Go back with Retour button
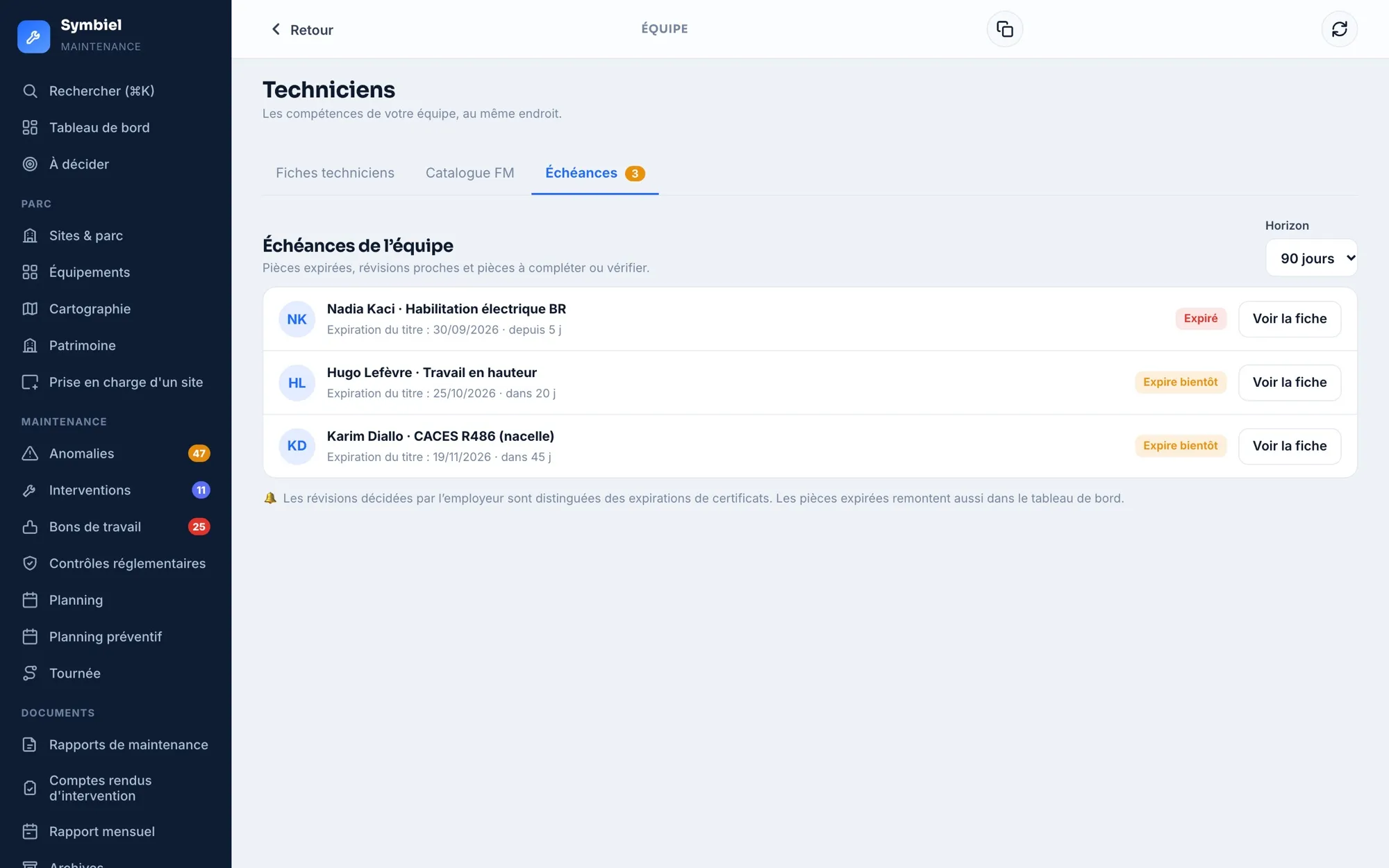The width and height of the screenshot is (1389, 868). [x=301, y=30]
